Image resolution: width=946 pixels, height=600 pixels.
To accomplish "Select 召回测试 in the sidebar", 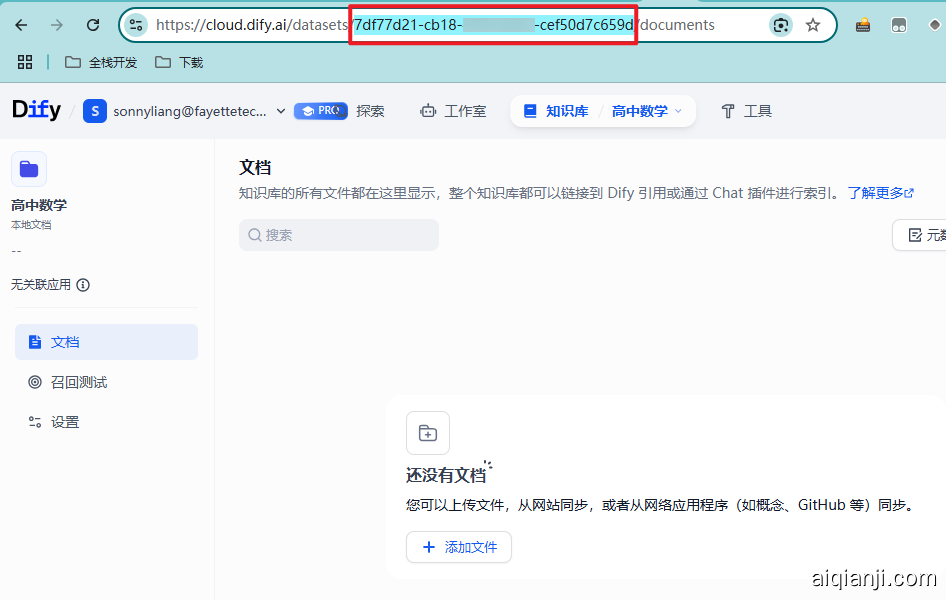I will point(79,382).
